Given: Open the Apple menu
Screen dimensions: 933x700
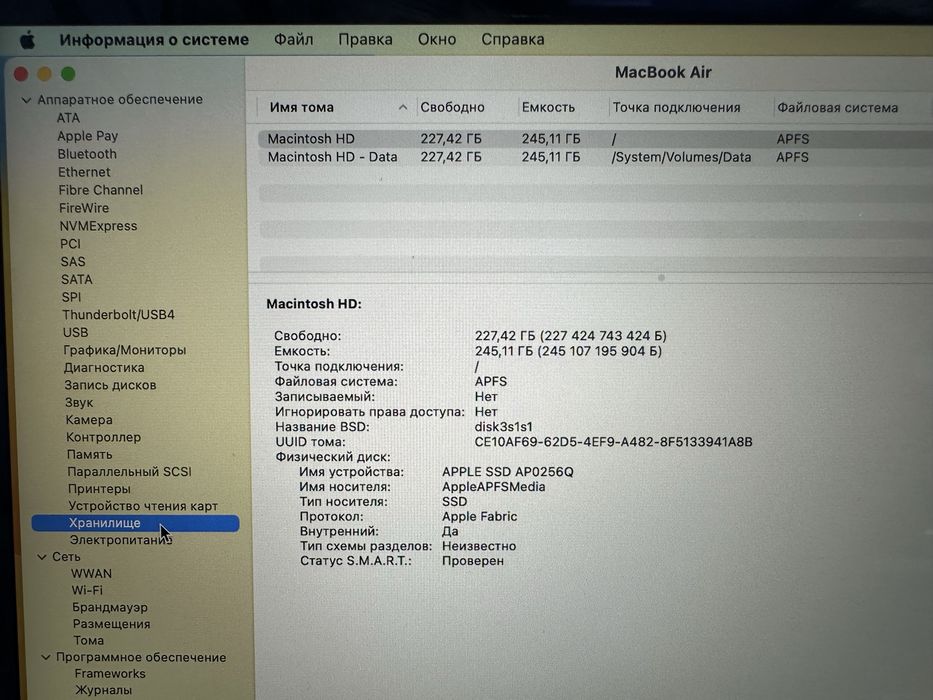Looking at the screenshot, I should point(27,40).
